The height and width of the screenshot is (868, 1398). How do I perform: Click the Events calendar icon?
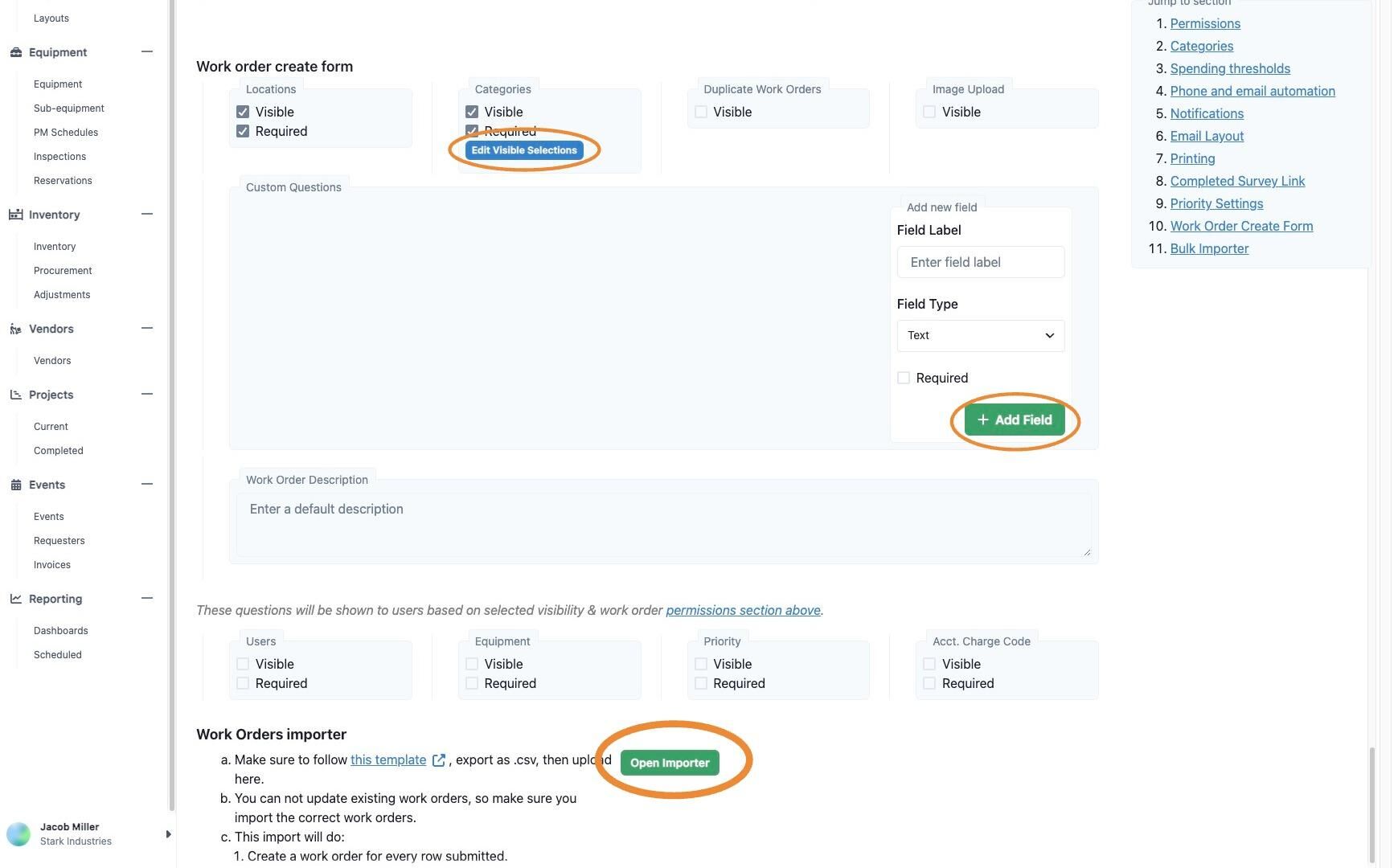pyautogui.click(x=16, y=485)
